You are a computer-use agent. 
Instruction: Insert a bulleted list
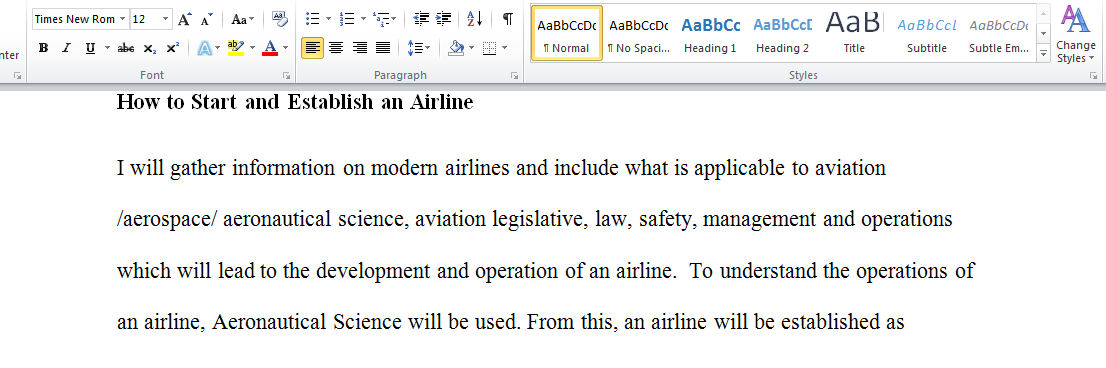point(313,19)
